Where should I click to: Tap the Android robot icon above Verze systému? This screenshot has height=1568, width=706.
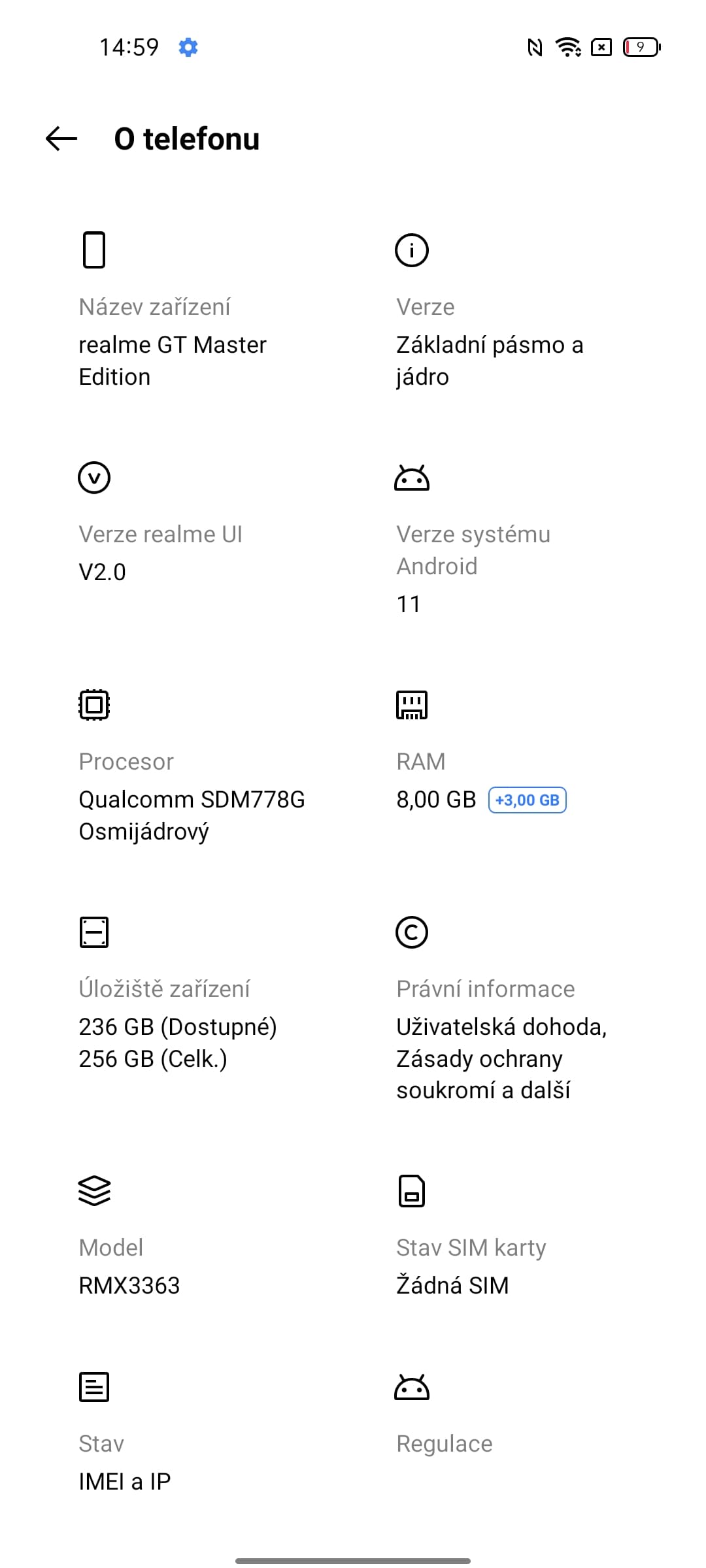pyautogui.click(x=412, y=478)
